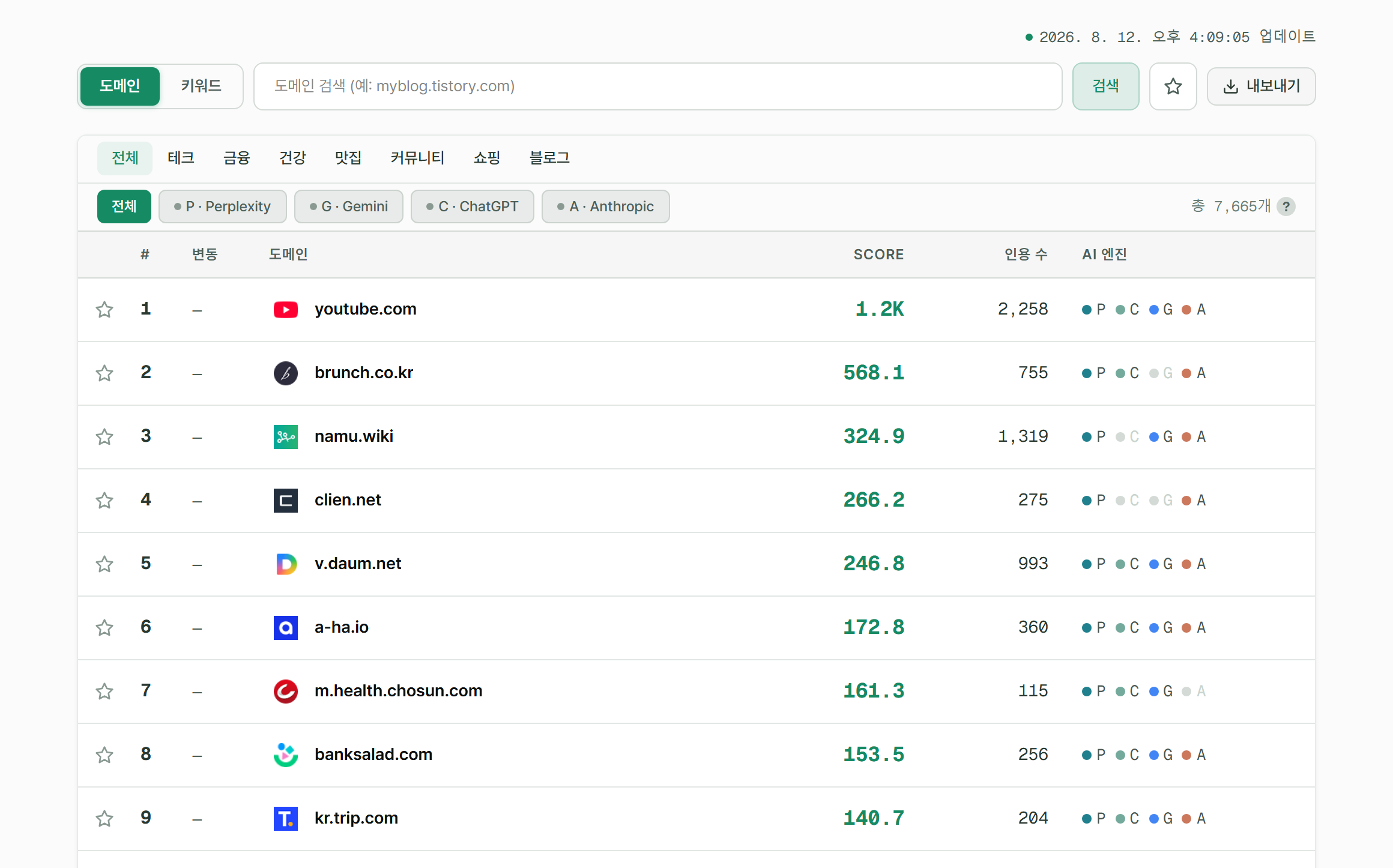This screenshot has height=868, width=1393.
Task: Open the namu.wiki domain link
Action: (354, 437)
